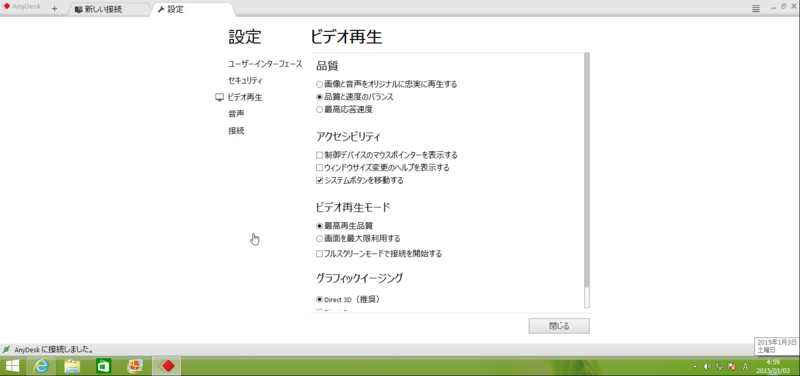Select the 設定 tab

tap(193, 9)
